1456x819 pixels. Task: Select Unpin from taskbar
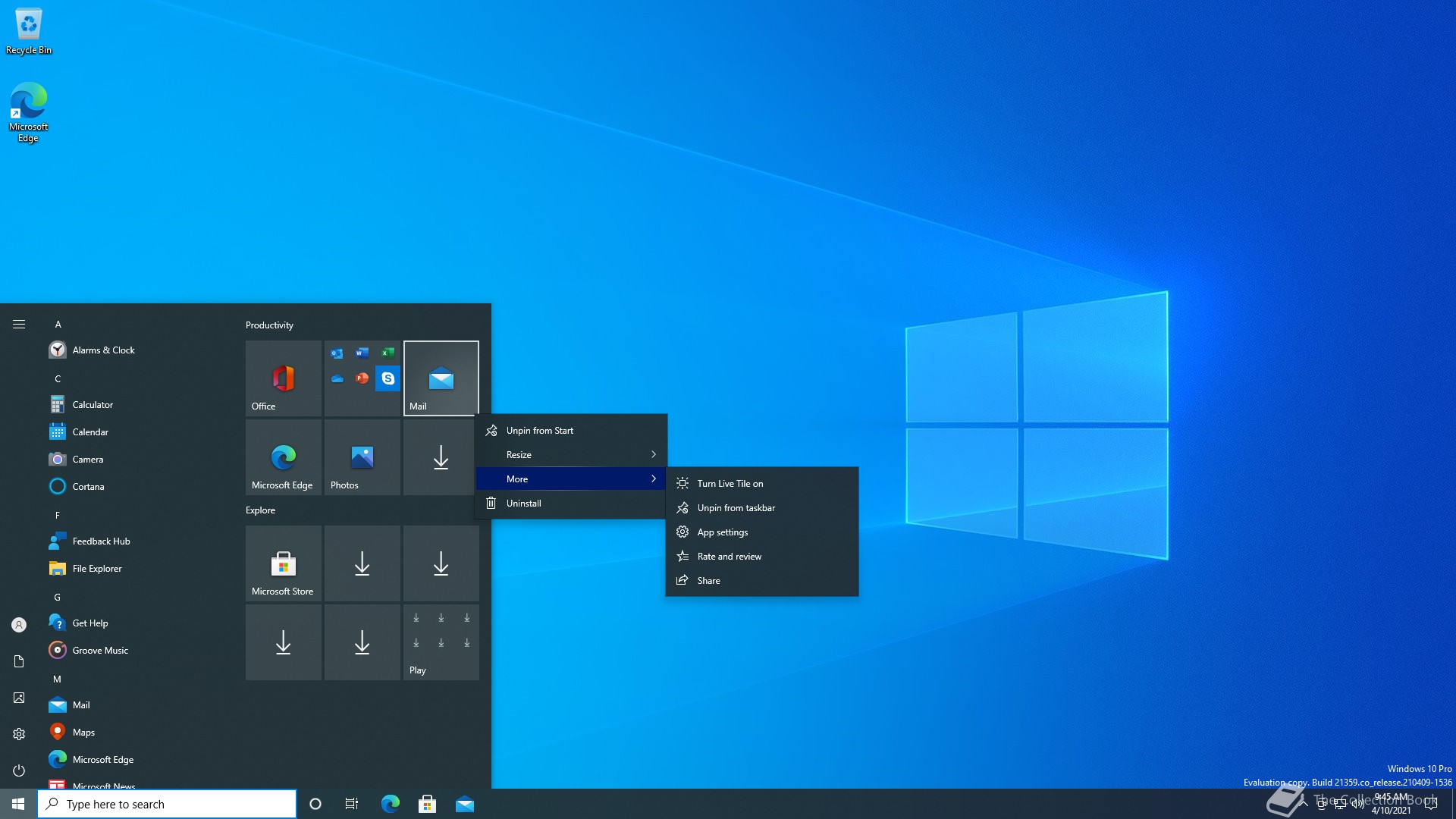(762, 508)
